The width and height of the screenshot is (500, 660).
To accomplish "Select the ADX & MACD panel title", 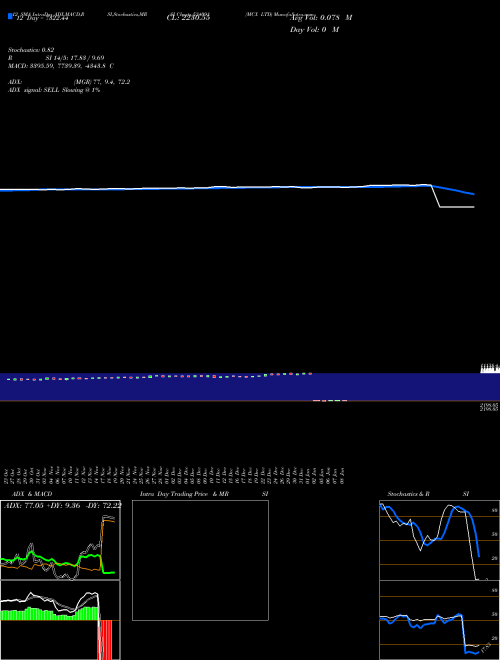I will click(x=32, y=494).
